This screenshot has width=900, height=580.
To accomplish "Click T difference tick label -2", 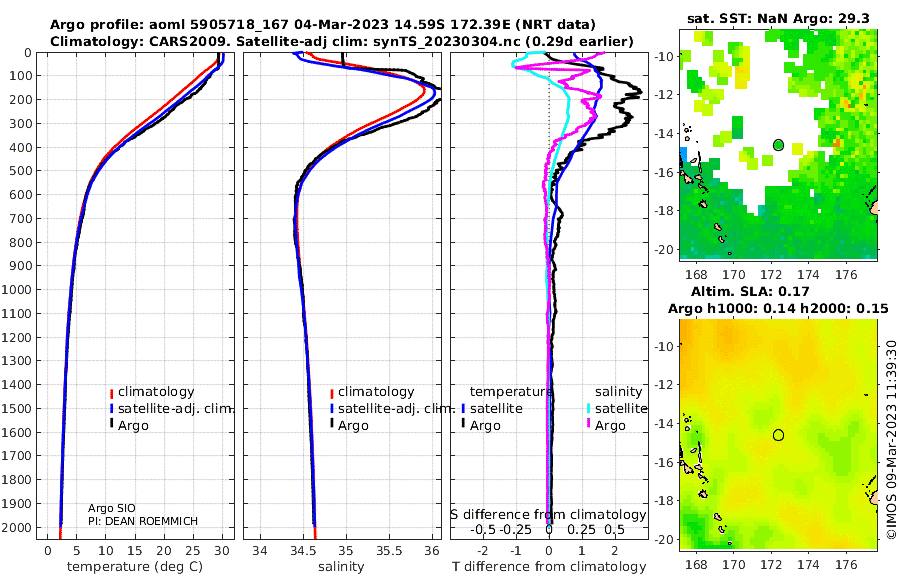I will 482,551.
